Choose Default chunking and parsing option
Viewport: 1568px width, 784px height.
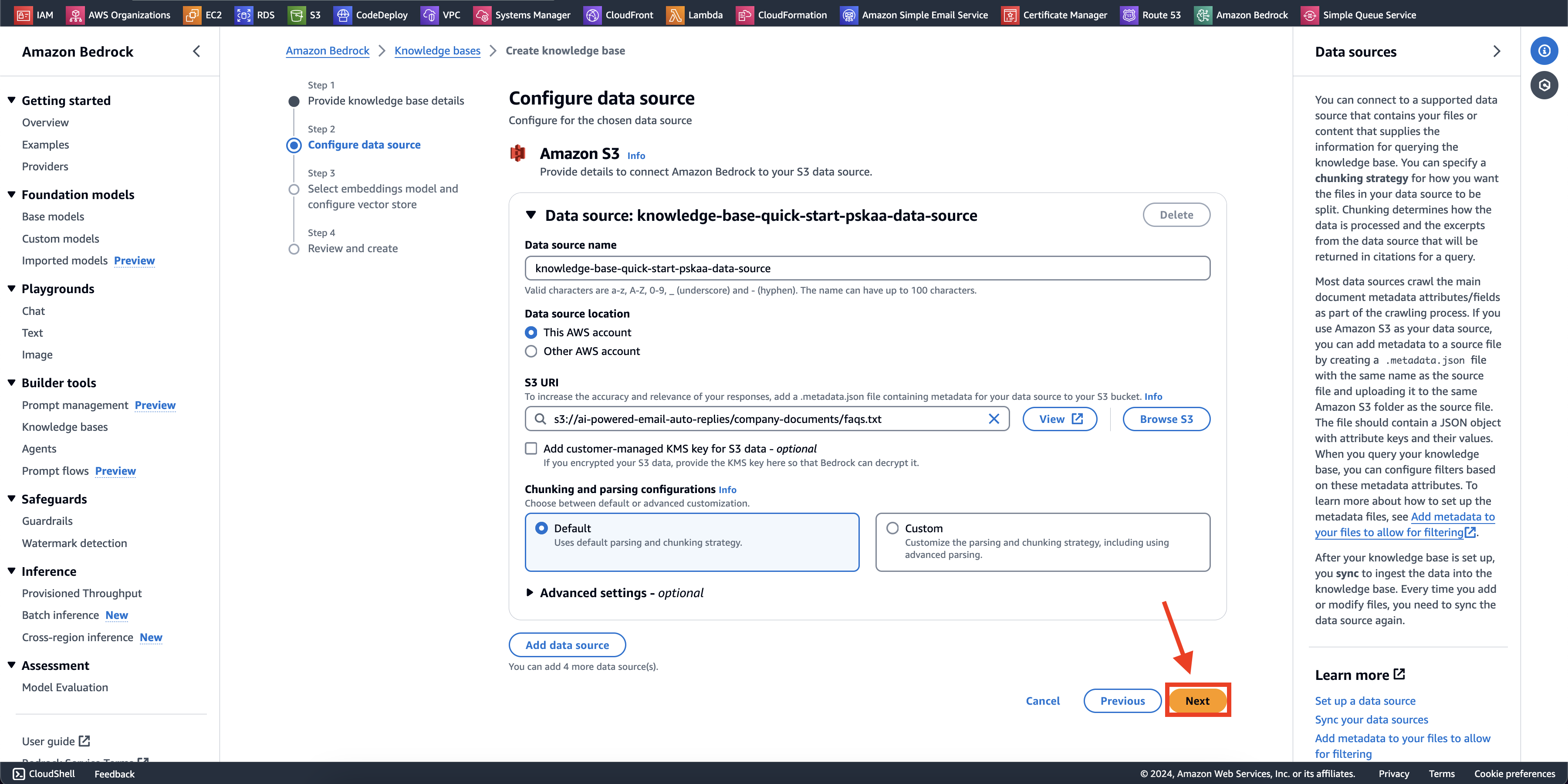pos(692,542)
